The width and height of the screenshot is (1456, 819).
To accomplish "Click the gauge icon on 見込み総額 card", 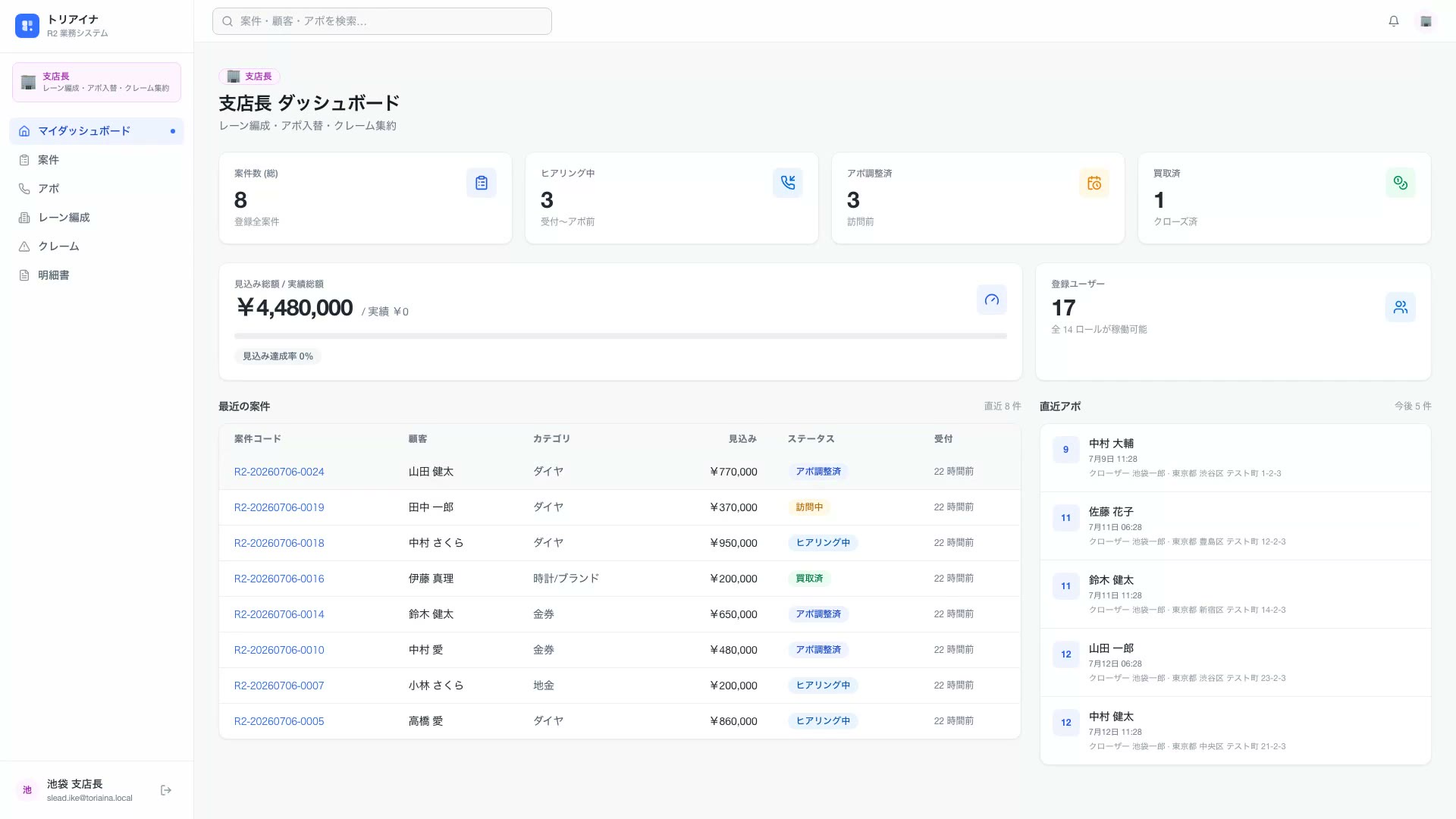I will (992, 300).
